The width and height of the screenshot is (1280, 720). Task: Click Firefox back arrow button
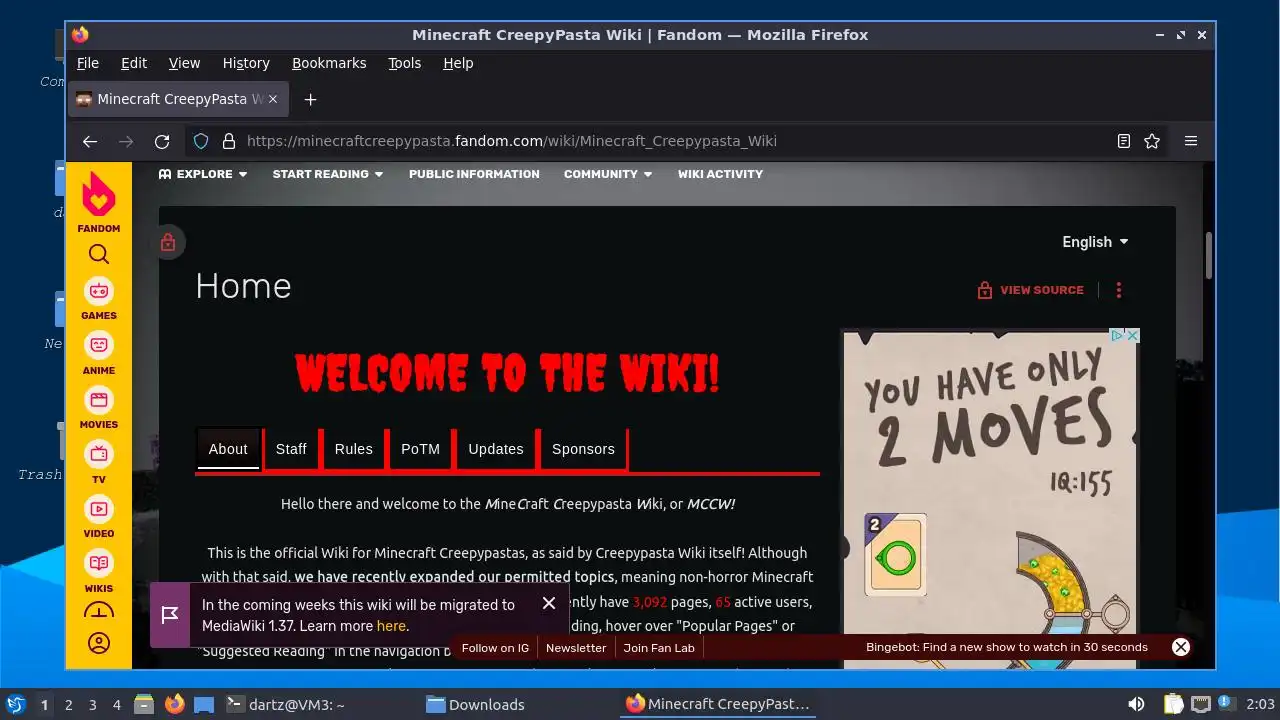point(90,141)
